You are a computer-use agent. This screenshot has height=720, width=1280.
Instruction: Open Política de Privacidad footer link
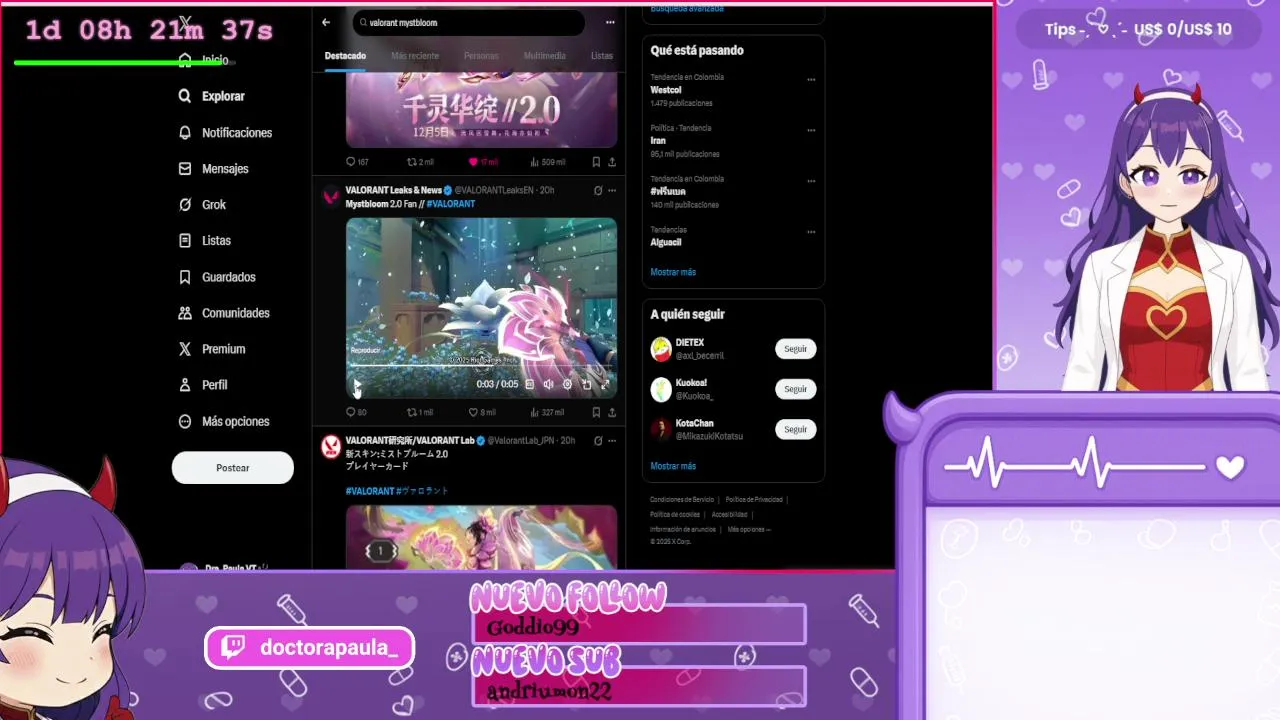pyautogui.click(x=754, y=499)
